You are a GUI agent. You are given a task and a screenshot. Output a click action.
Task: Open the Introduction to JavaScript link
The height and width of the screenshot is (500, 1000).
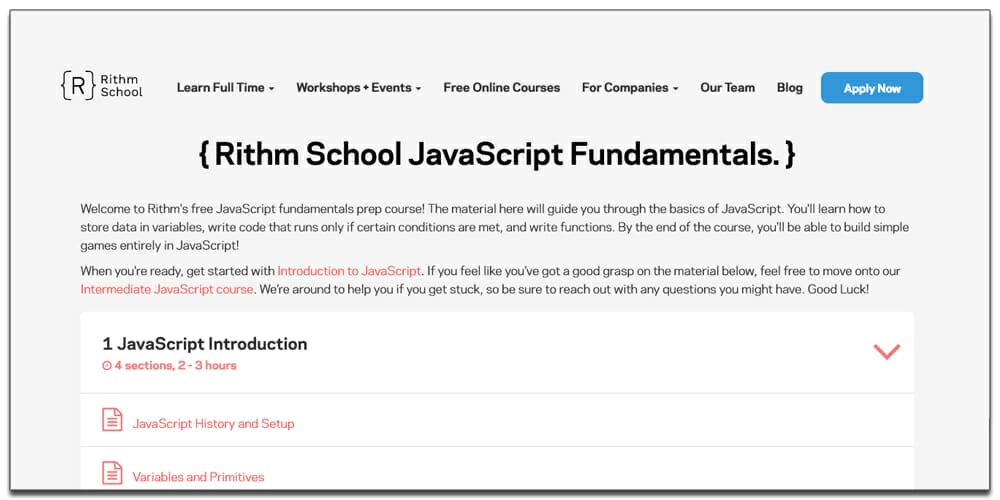[x=349, y=271]
